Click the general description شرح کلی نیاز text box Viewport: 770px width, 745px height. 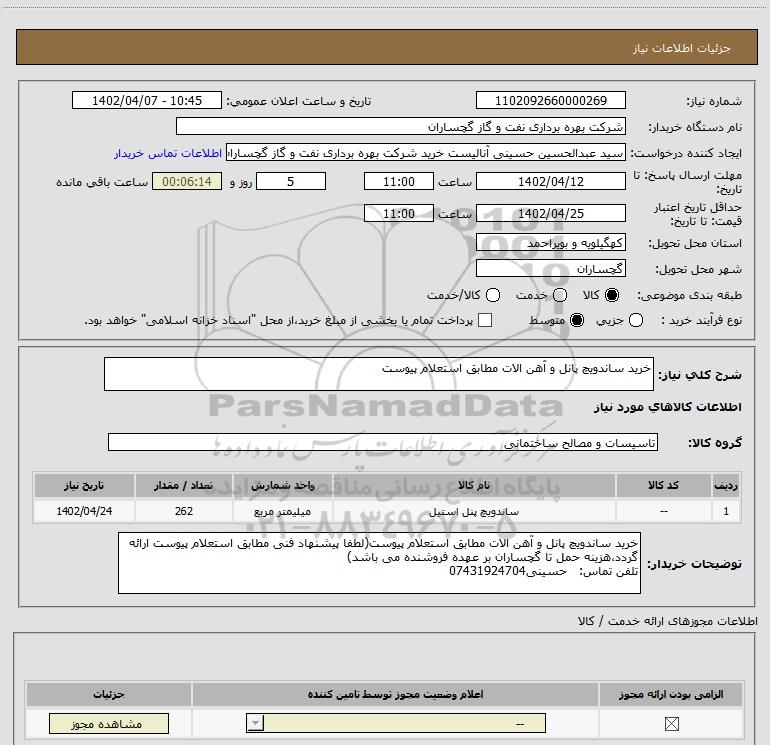pyautogui.click(x=379, y=374)
